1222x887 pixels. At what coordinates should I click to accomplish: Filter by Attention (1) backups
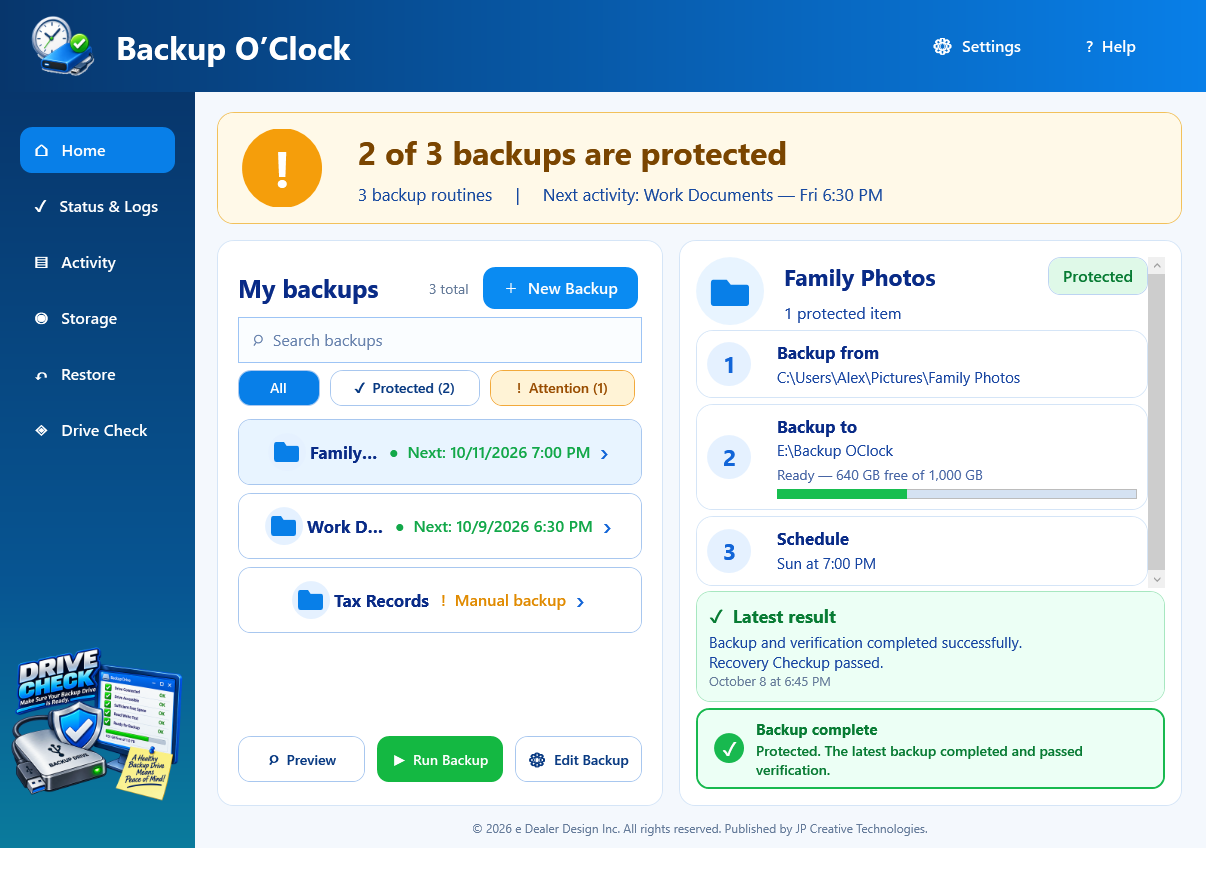tap(562, 388)
